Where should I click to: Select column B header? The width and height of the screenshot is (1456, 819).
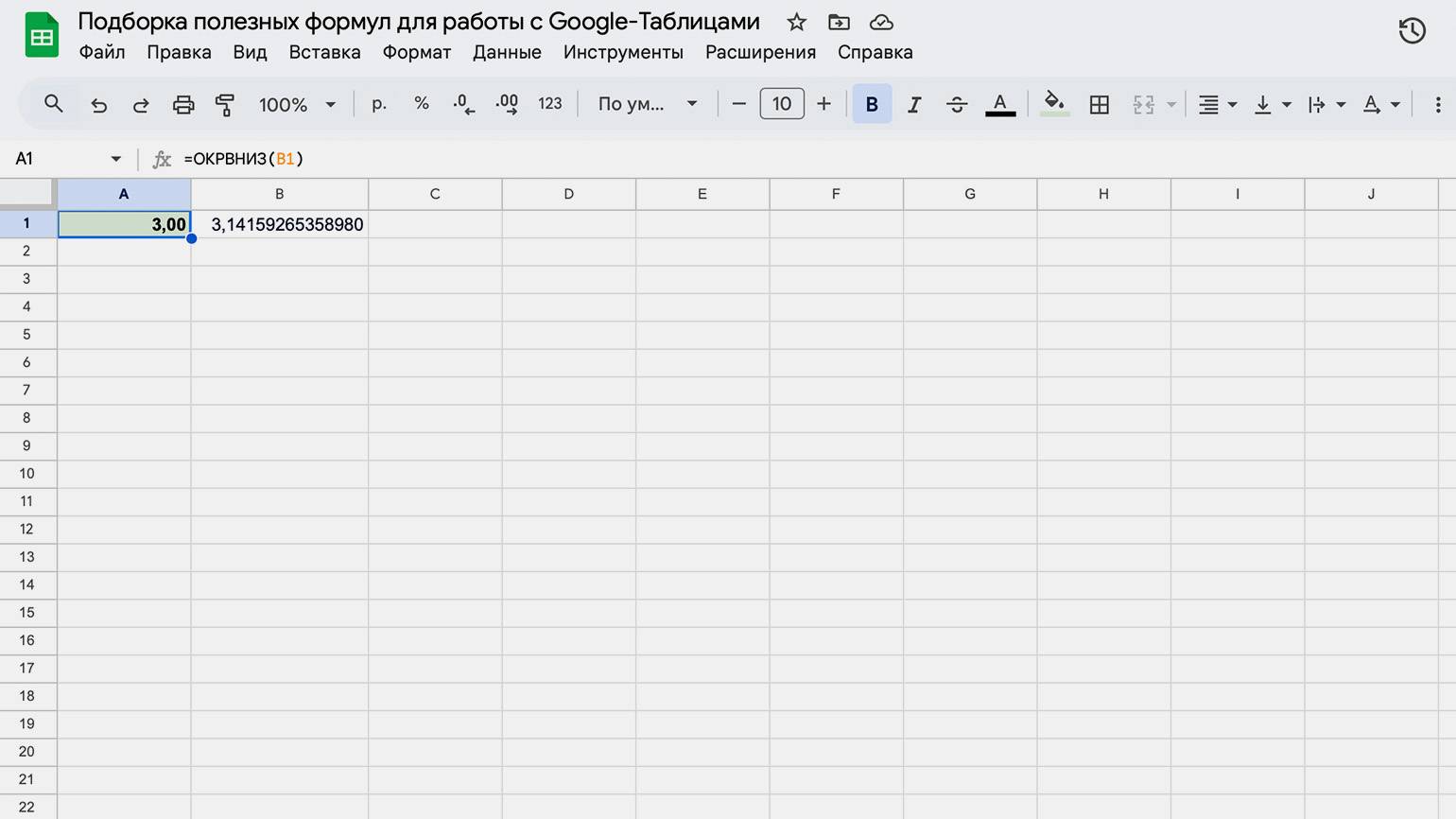click(280, 194)
